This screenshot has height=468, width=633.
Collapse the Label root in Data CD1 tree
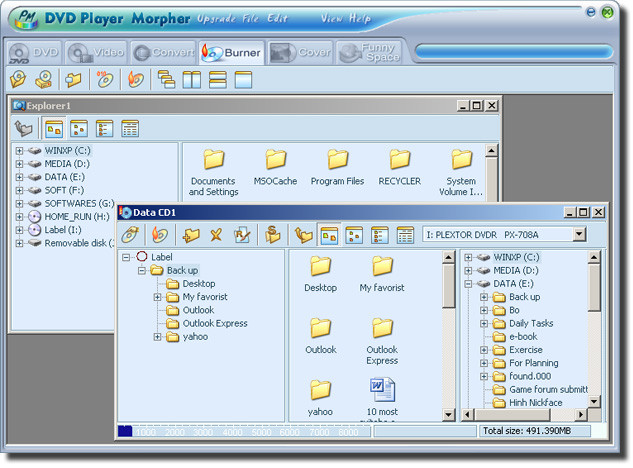(126, 257)
